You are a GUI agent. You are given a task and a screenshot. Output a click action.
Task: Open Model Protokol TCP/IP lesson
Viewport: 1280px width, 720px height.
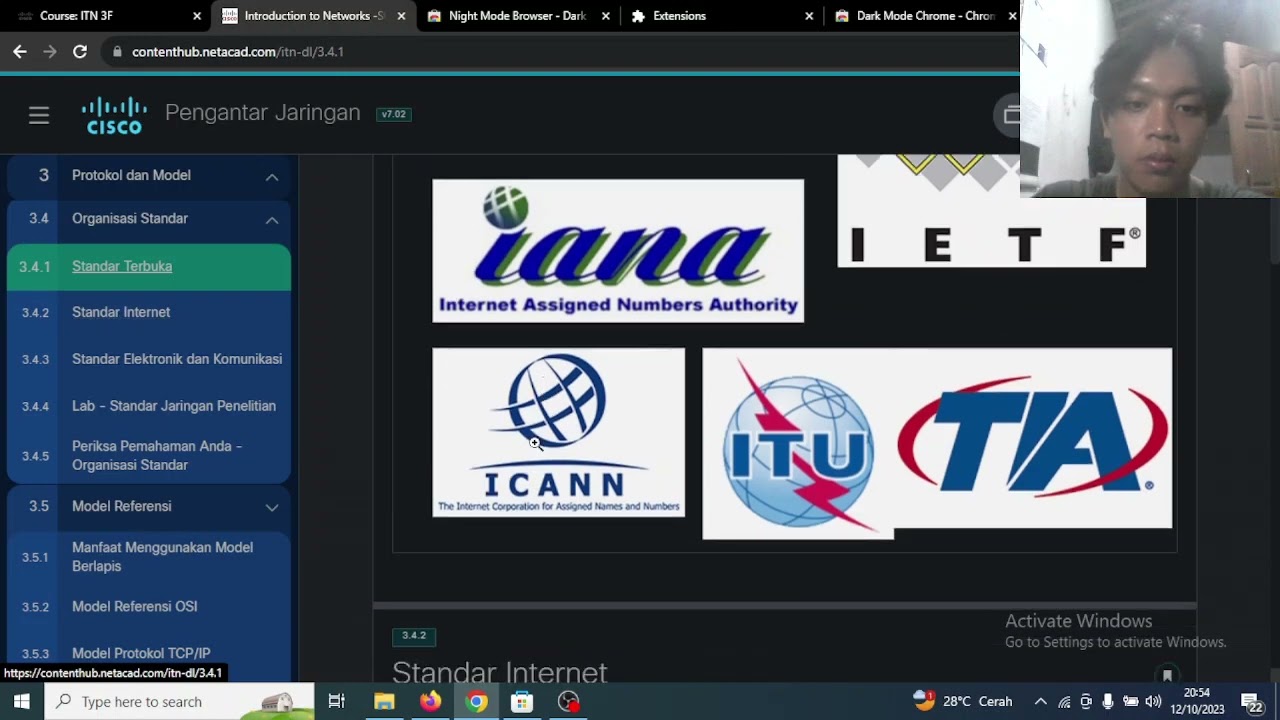(149, 654)
